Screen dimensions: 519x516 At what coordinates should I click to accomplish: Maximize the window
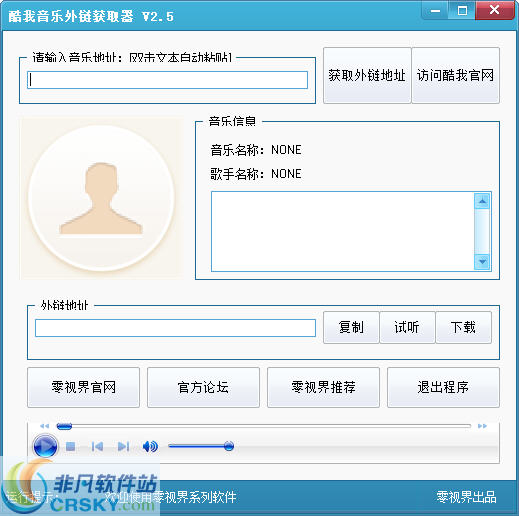(x=462, y=11)
